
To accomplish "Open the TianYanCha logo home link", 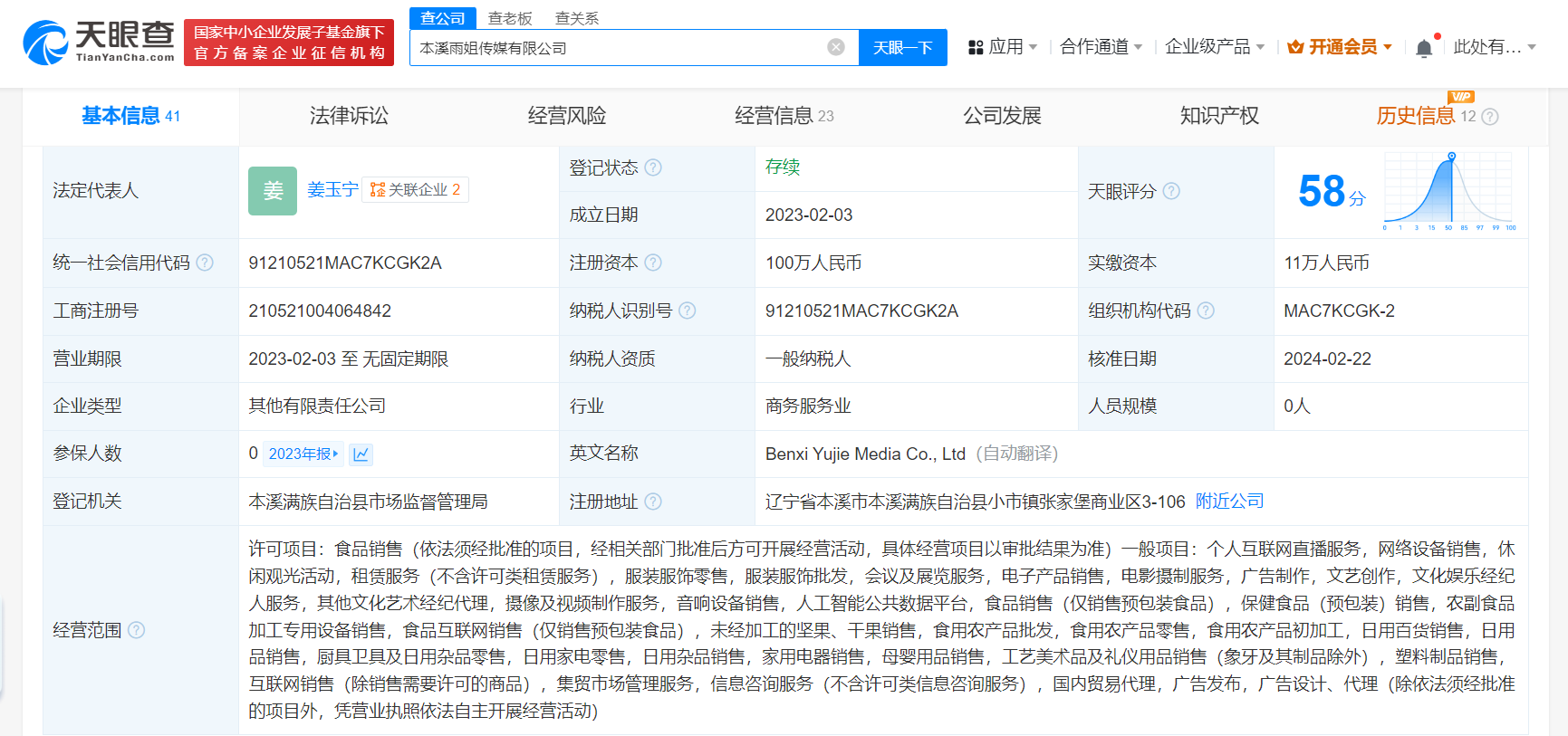I will pyautogui.click(x=99, y=43).
